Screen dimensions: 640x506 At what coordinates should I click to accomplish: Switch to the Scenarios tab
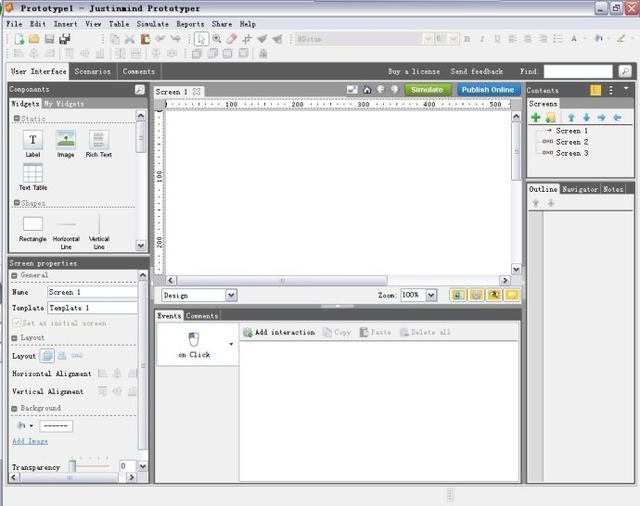point(93,71)
